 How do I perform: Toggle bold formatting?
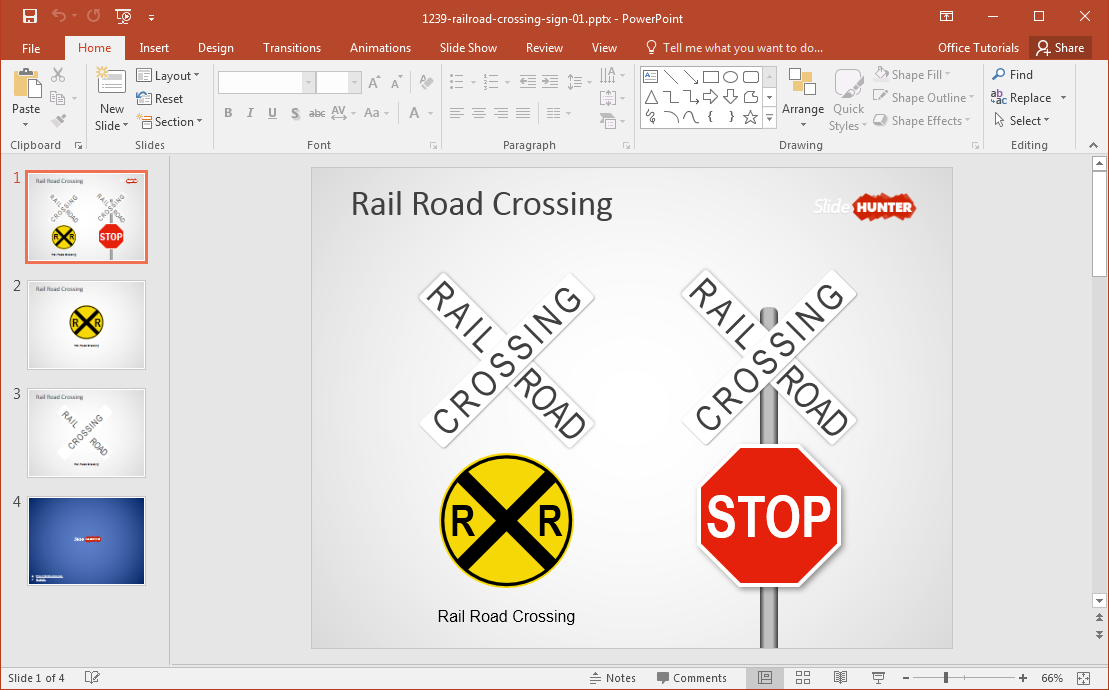click(x=227, y=113)
